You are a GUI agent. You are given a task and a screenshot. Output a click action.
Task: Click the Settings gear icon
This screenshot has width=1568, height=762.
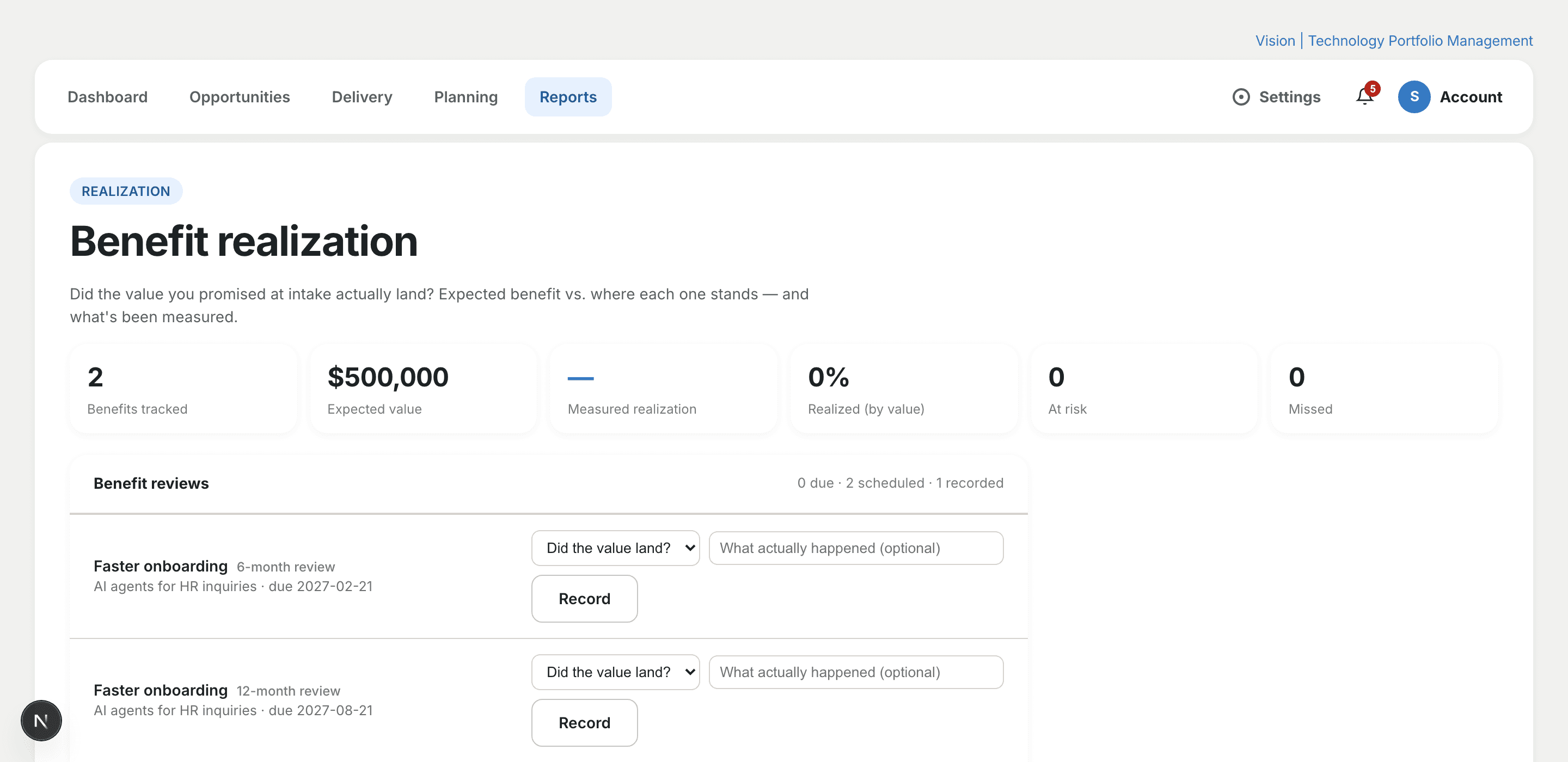coord(1241,97)
